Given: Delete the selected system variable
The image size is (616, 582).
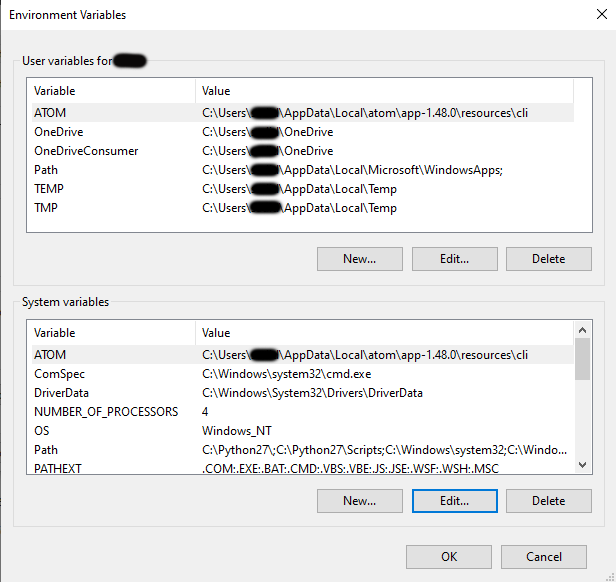Looking at the screenshot, I should pos(548,501).
